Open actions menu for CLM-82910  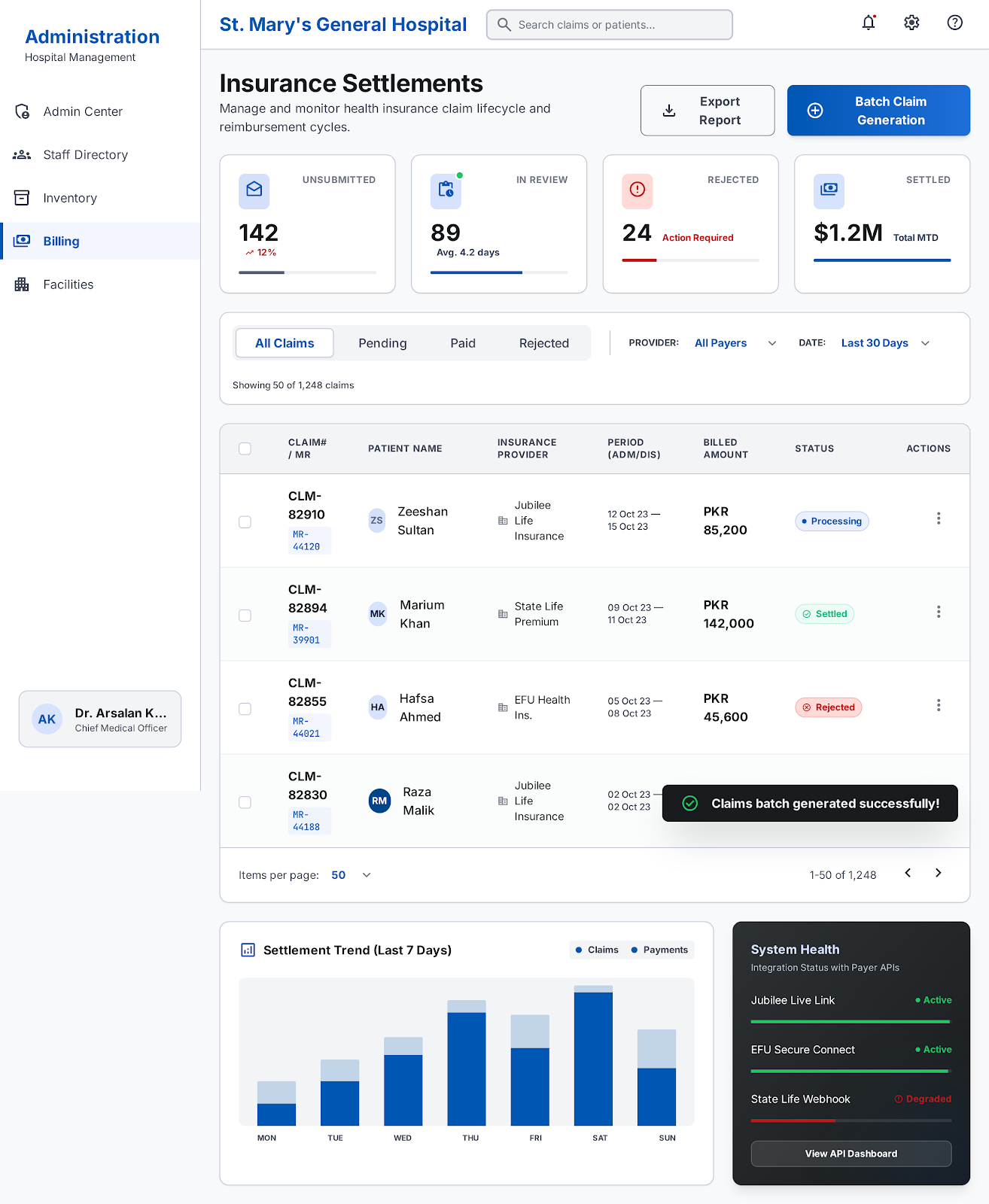(x=939, y=518)
